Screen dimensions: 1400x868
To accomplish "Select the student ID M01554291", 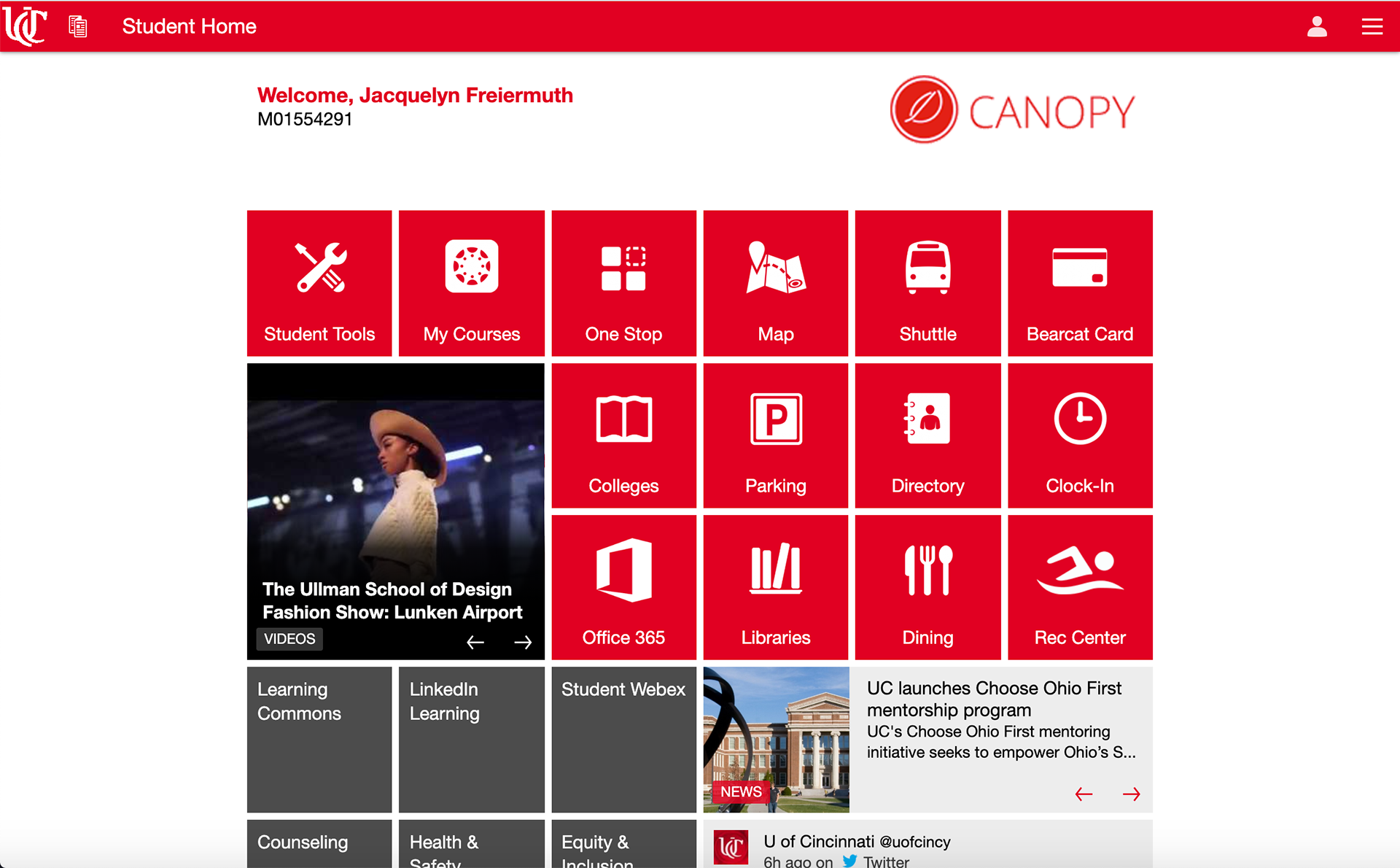I will 305,120.
